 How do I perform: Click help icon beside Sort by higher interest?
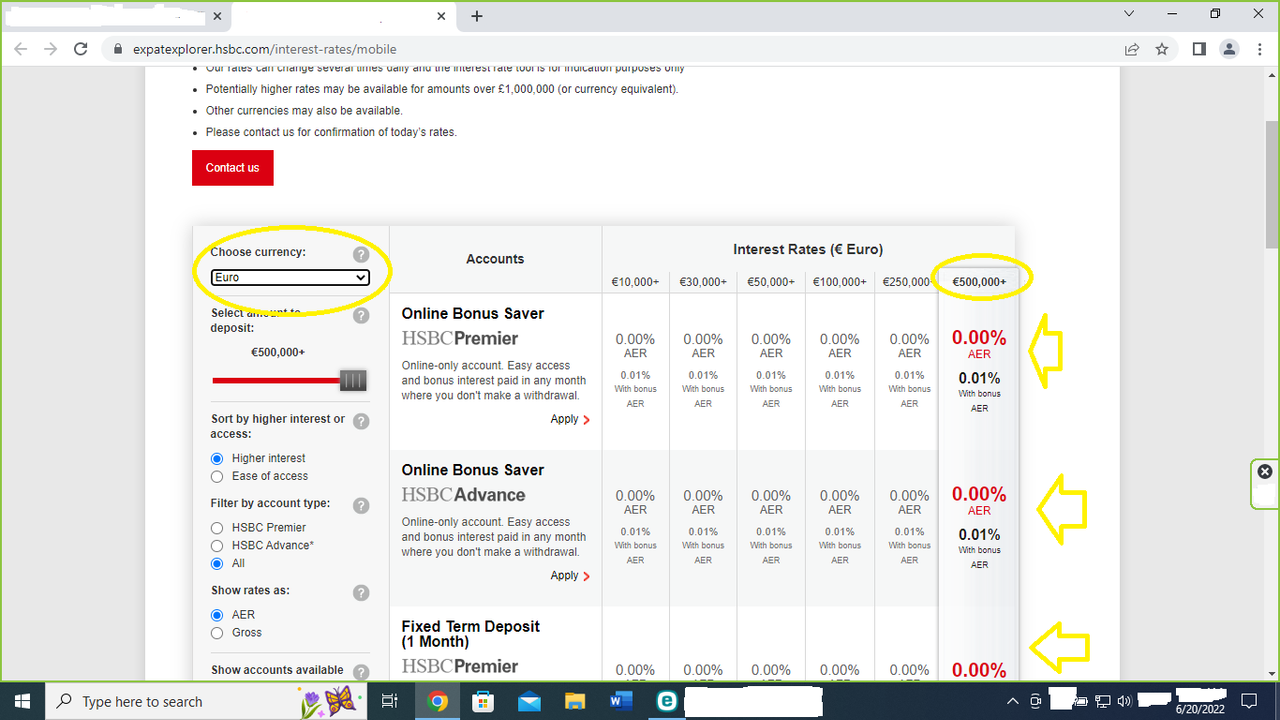361,422
